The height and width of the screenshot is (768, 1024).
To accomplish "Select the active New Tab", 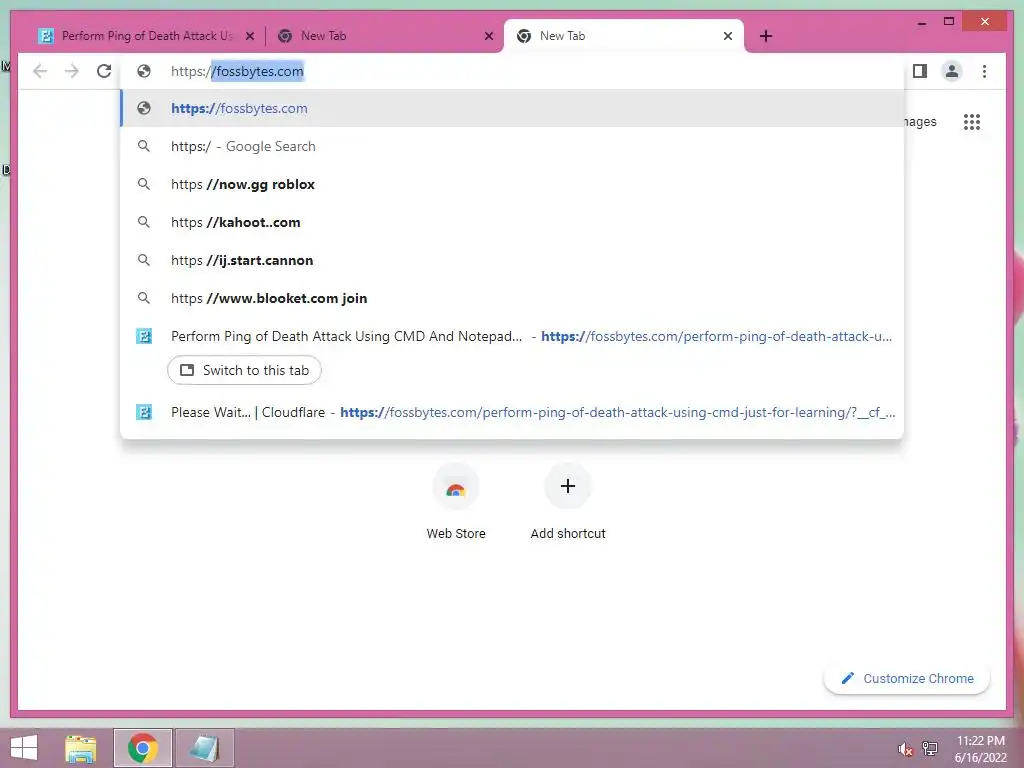I will [624, 36].
